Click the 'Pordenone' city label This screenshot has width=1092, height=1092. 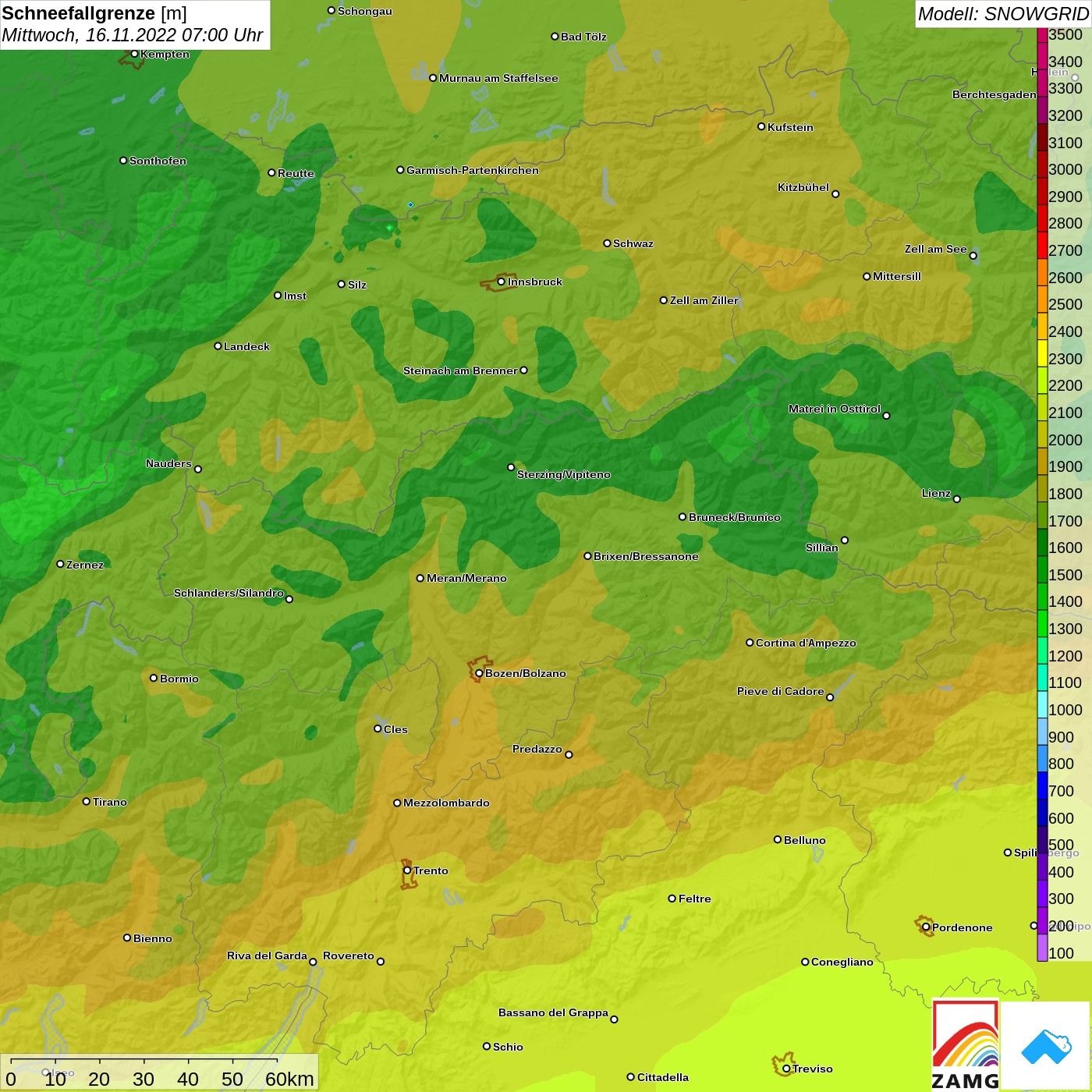pos(962,927)
